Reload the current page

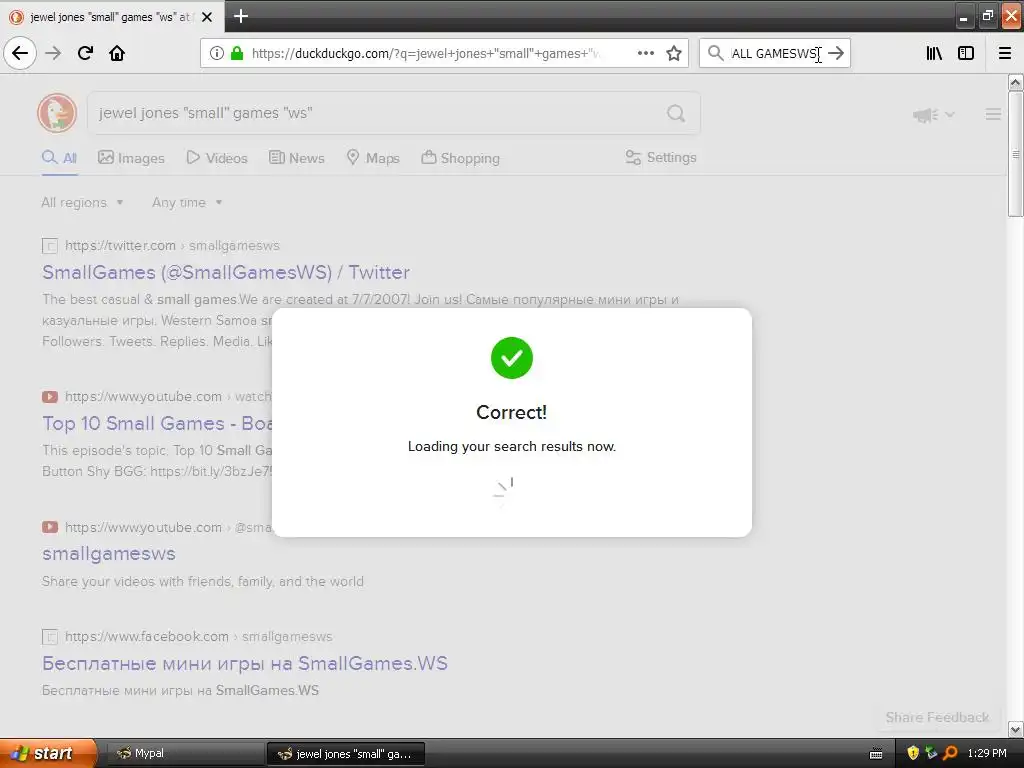(85, 53)
